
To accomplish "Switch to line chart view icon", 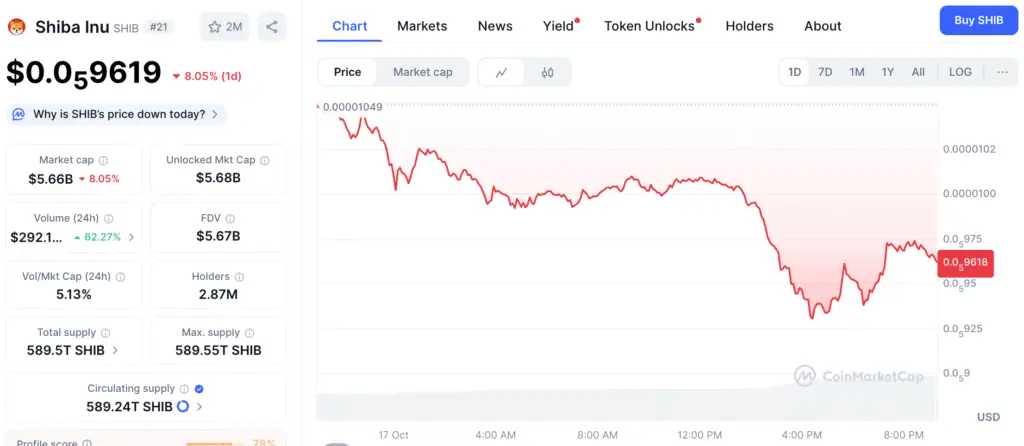I will (501, 72).
